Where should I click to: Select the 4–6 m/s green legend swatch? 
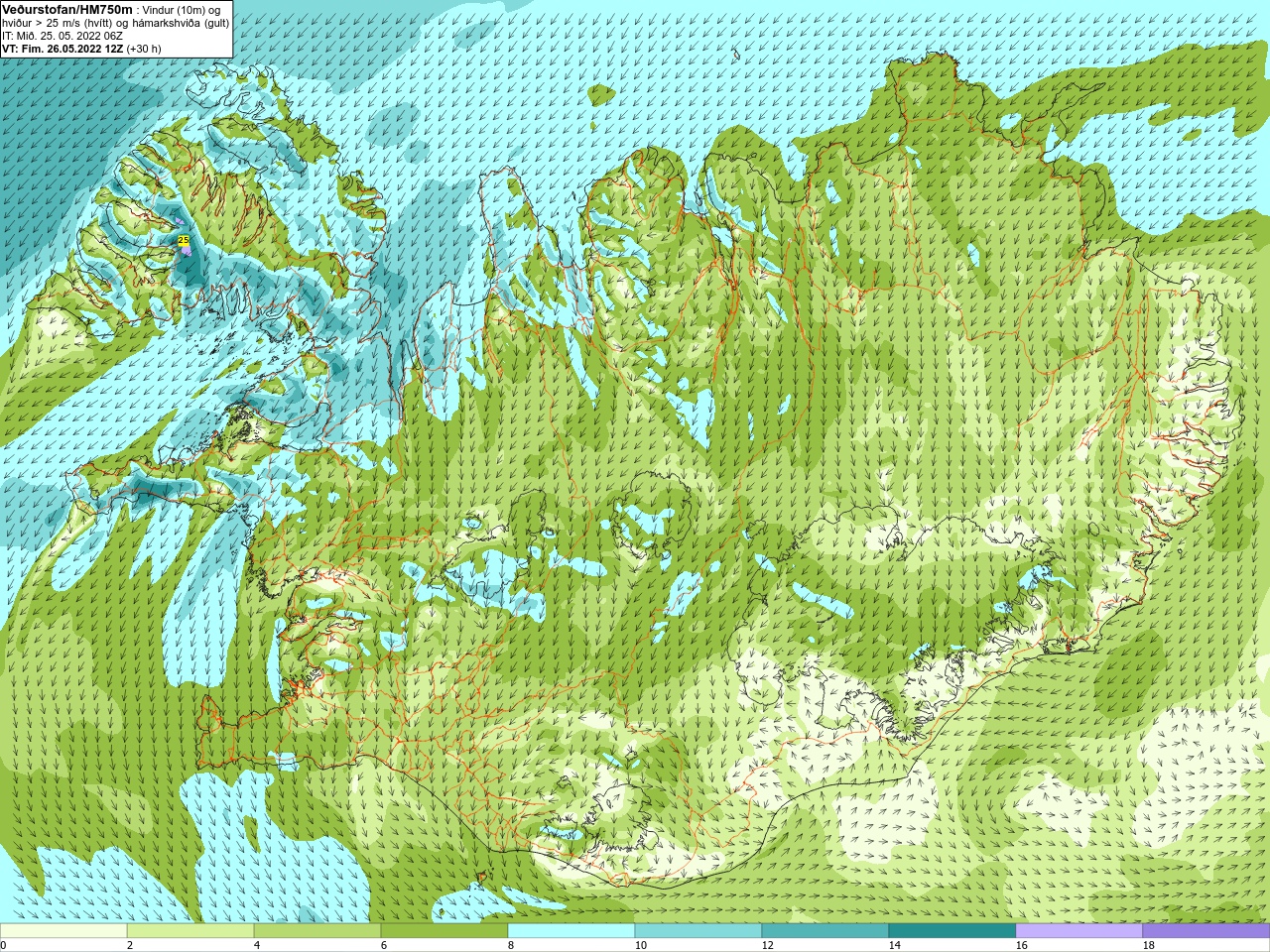pos(317,931)
